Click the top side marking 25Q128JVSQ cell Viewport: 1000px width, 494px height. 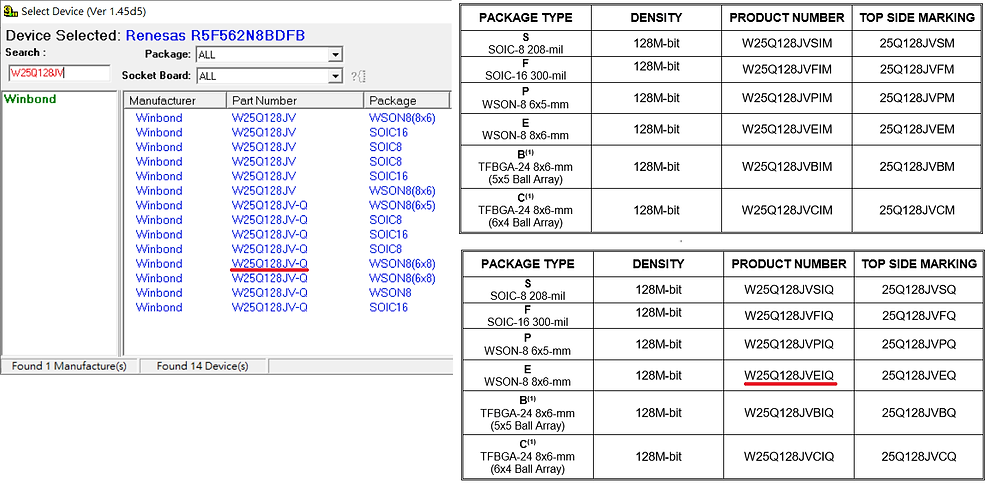pos(919,289)
